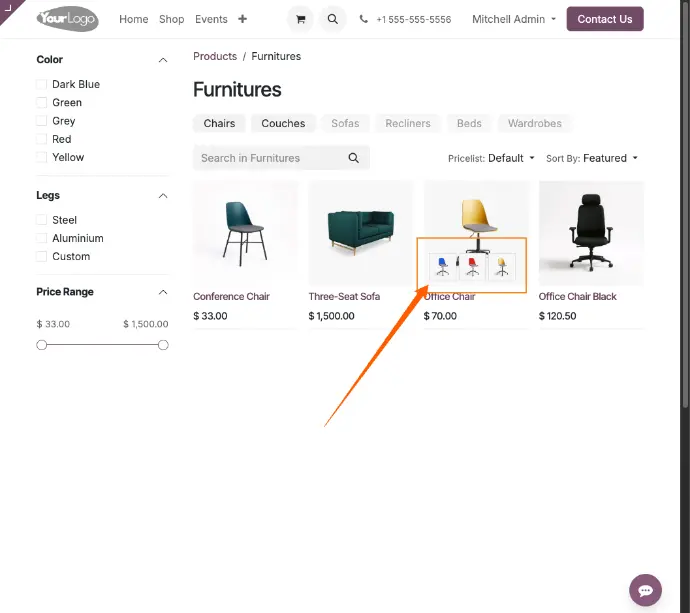Screen dimensions: 690x613
Task: Tick the Yellow color checkbox
Action: 41,157
